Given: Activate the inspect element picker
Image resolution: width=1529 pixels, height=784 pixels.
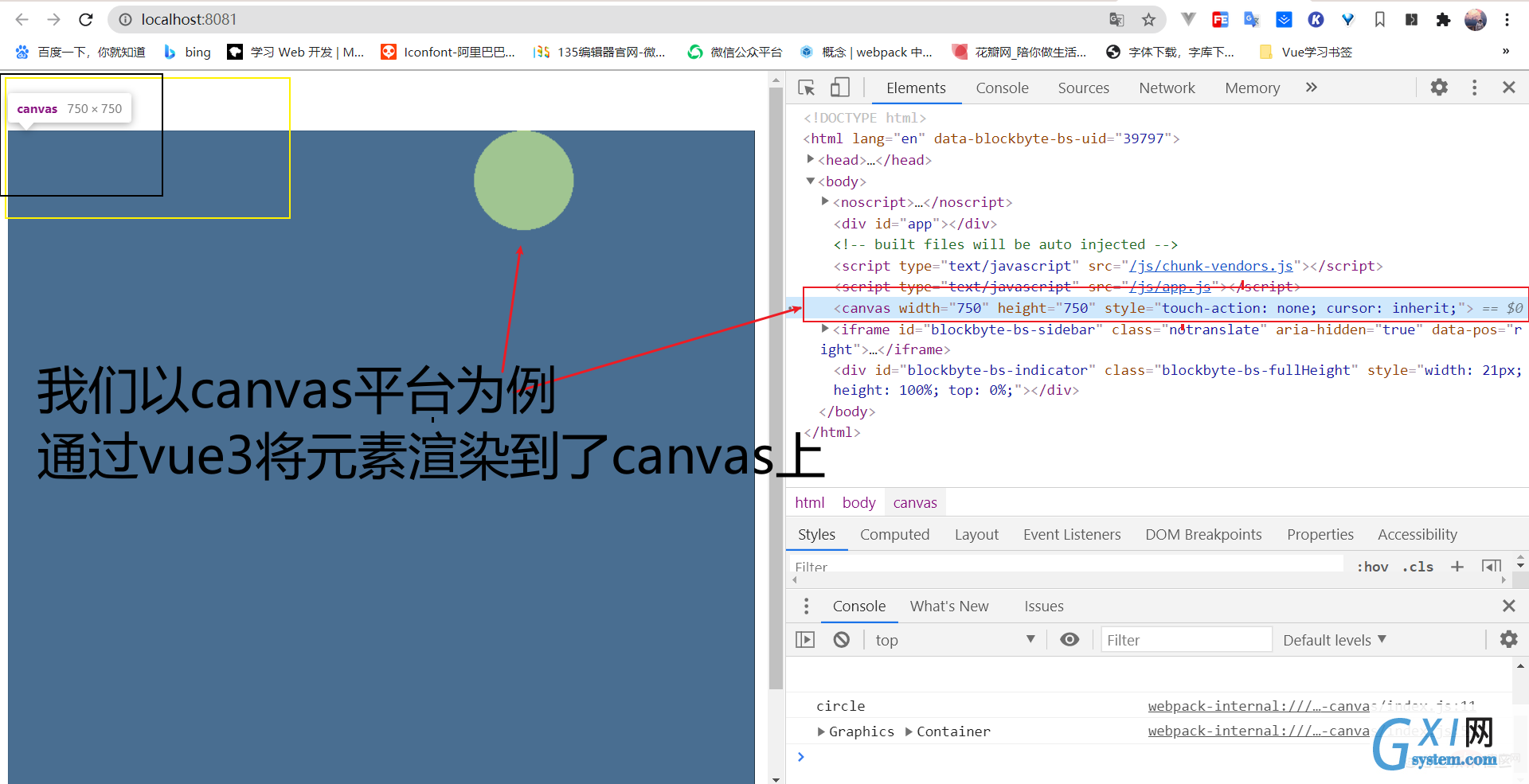Looking at the screenshot, I should point(807,88).
